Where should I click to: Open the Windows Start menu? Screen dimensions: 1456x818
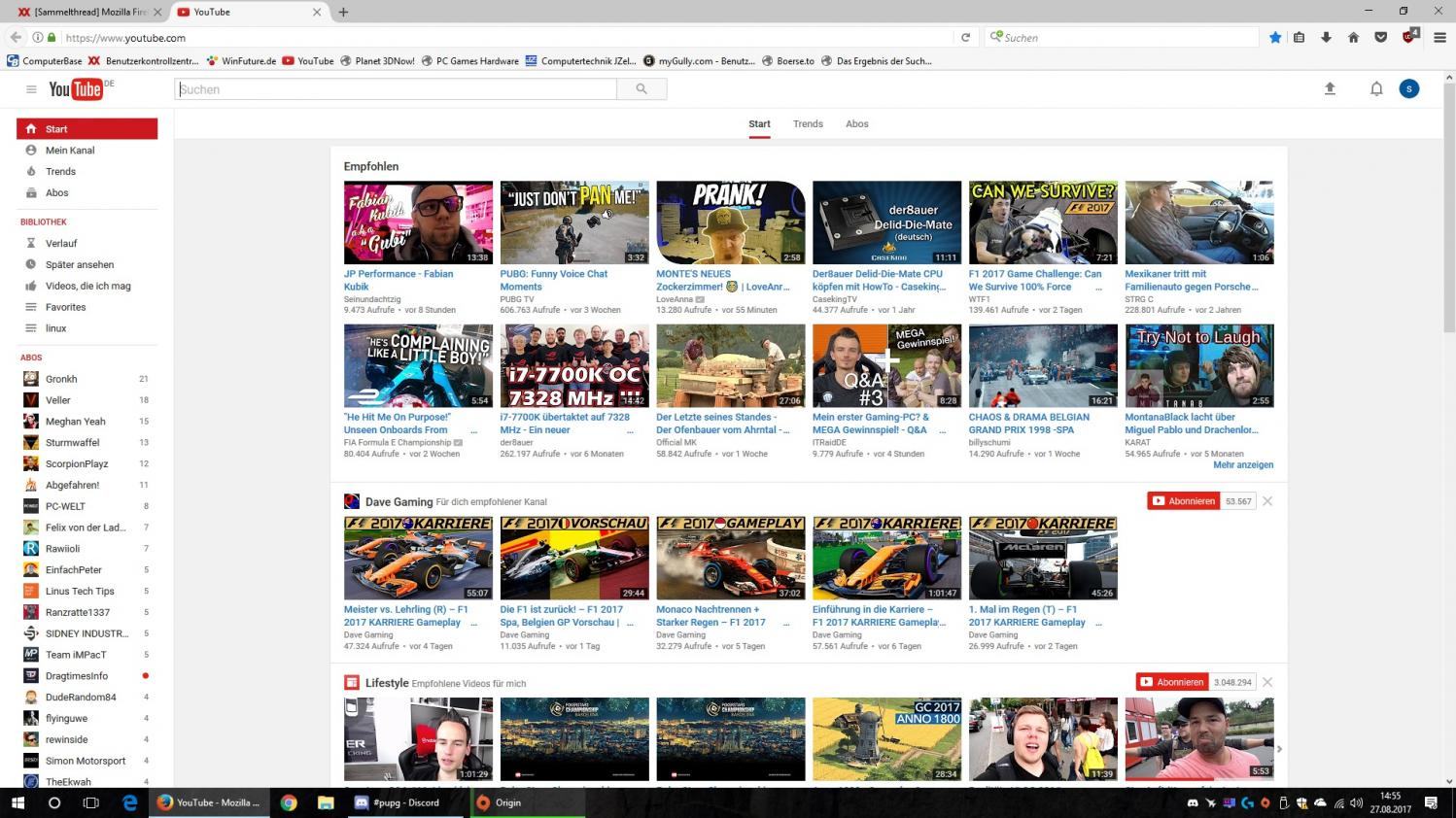tap(17, 803)
